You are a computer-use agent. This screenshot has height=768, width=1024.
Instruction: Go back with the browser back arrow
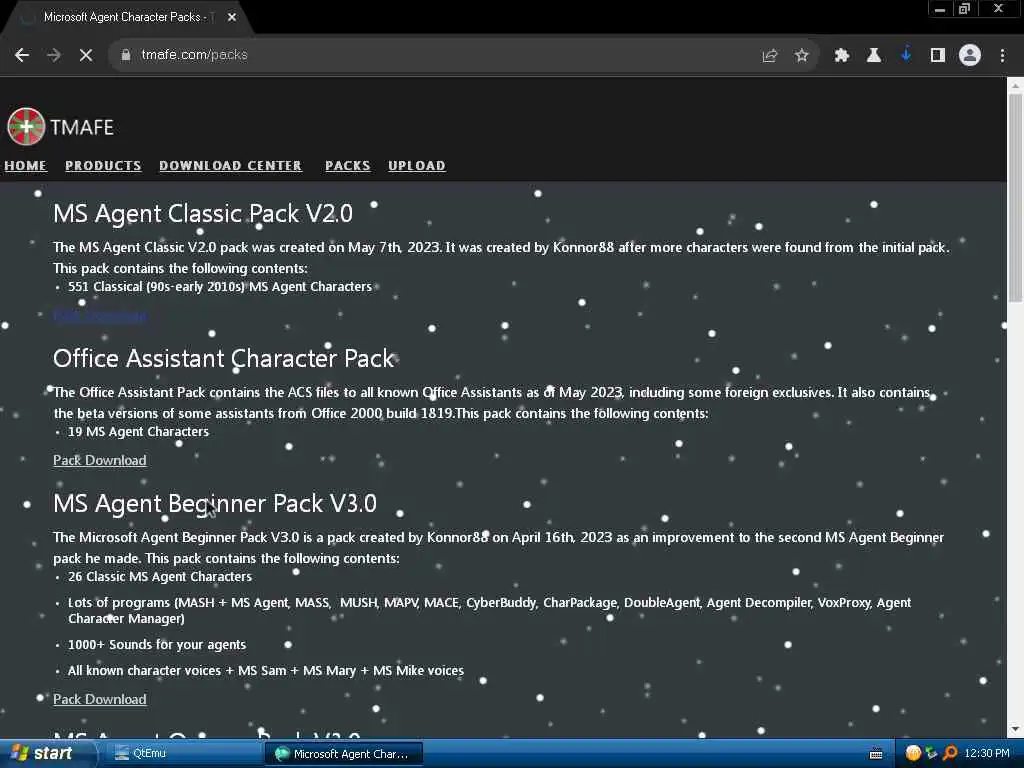(x=22, y=55)
